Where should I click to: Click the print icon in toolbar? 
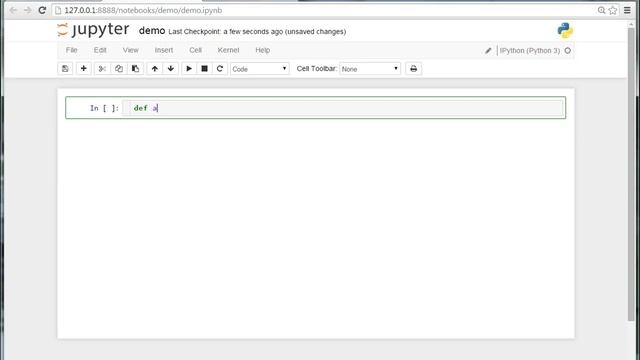(413, 69)
